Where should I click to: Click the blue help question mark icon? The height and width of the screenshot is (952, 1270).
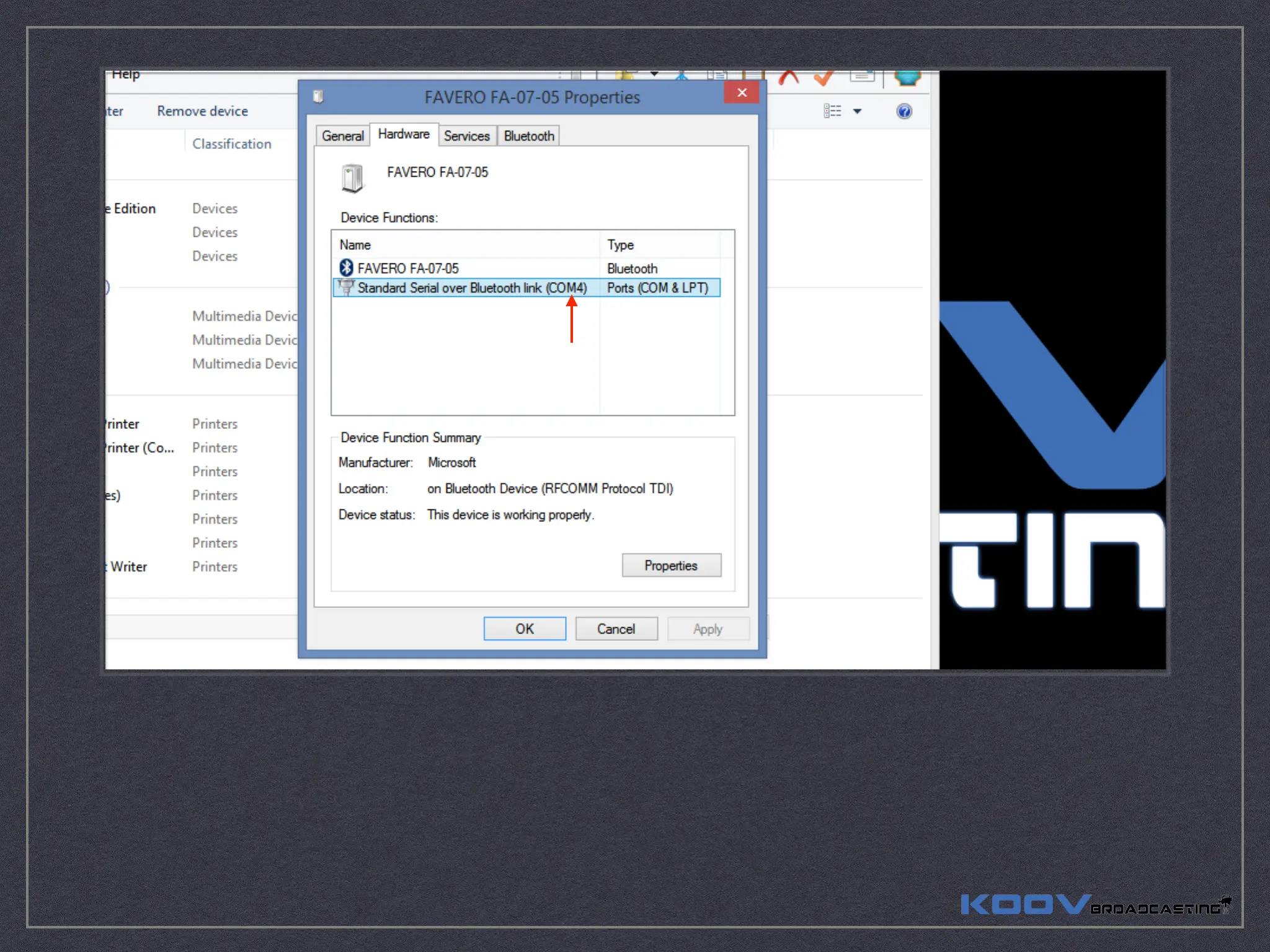click(x=904, y=112)
